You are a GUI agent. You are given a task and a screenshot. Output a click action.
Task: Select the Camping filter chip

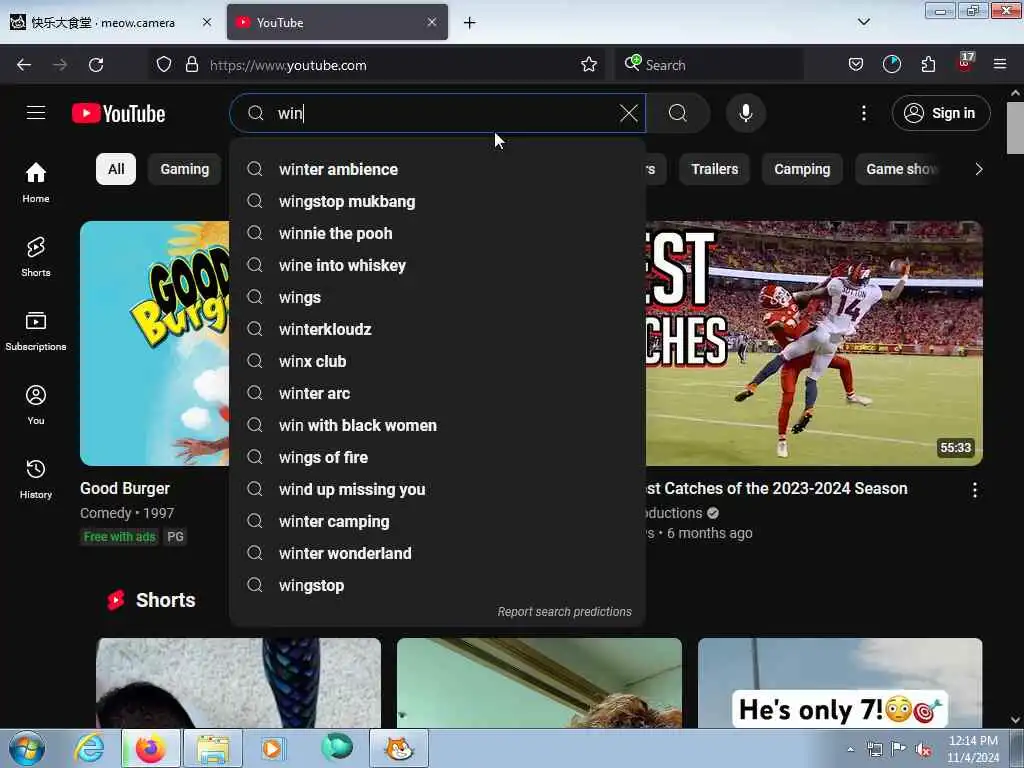(x=802, y=169)
